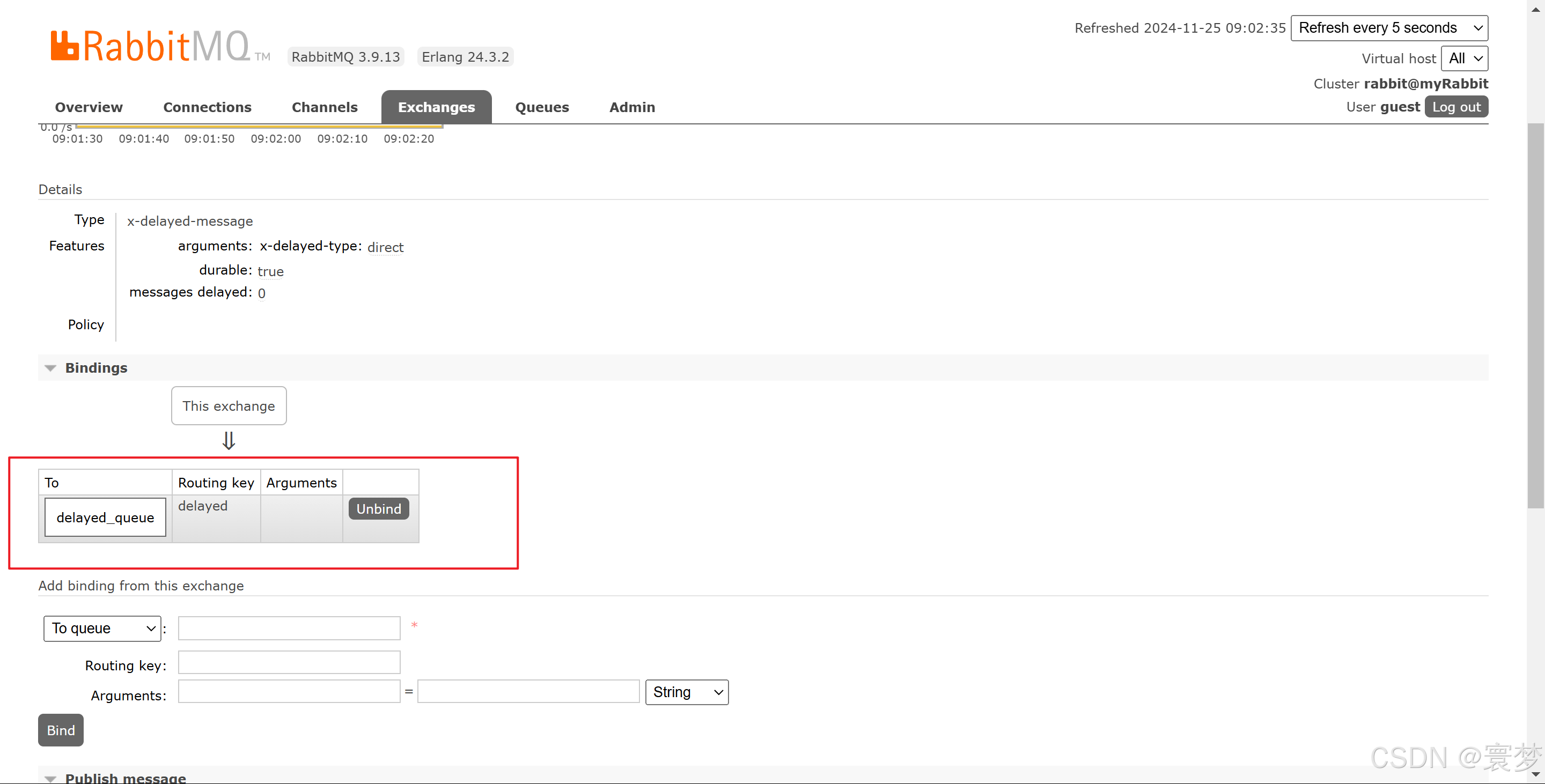Log out of guest user
This screenshot has width=1545, height=784.
tap(1455, 107)
